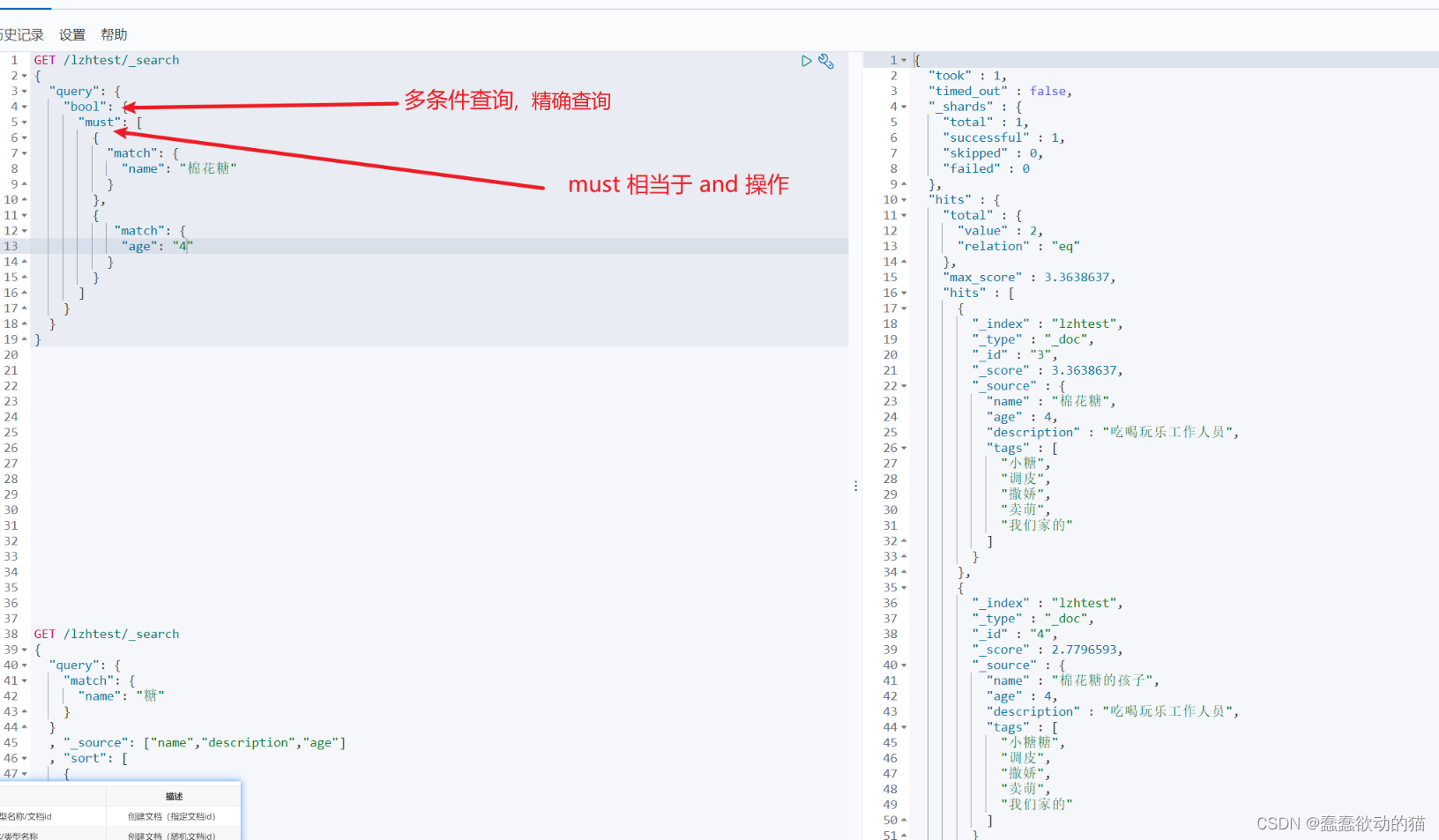Click the "timed_out" : false response line
Screen dimensions: 1439x840
[1000, 91]
